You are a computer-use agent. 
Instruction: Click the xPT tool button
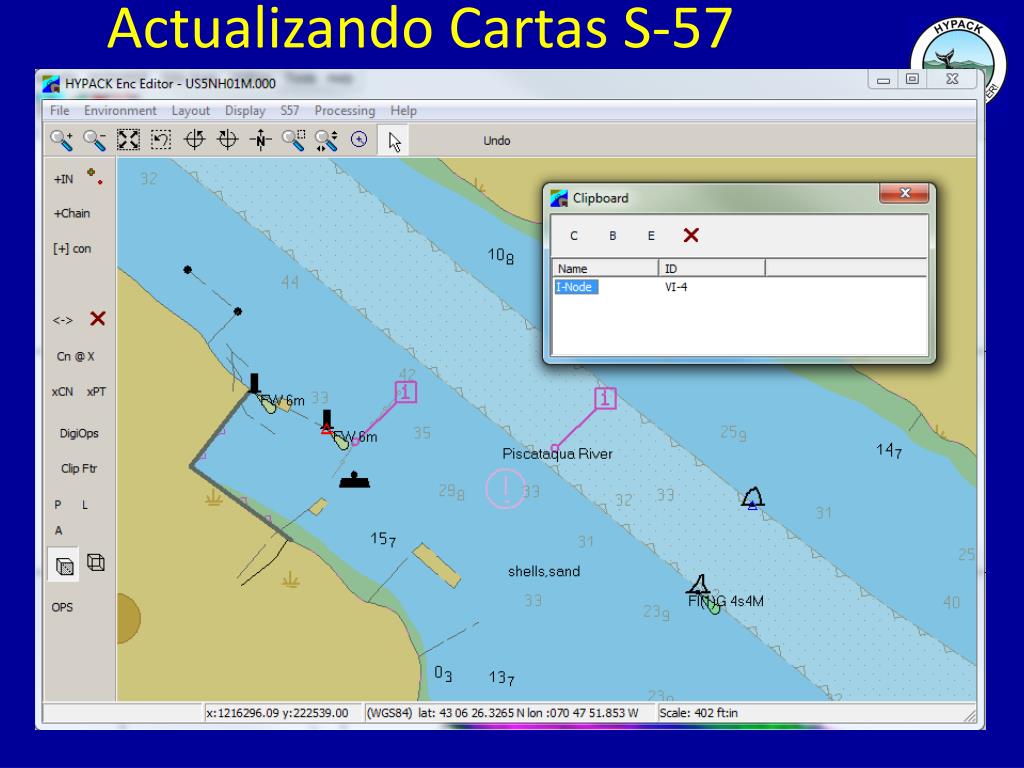point(96,392)
